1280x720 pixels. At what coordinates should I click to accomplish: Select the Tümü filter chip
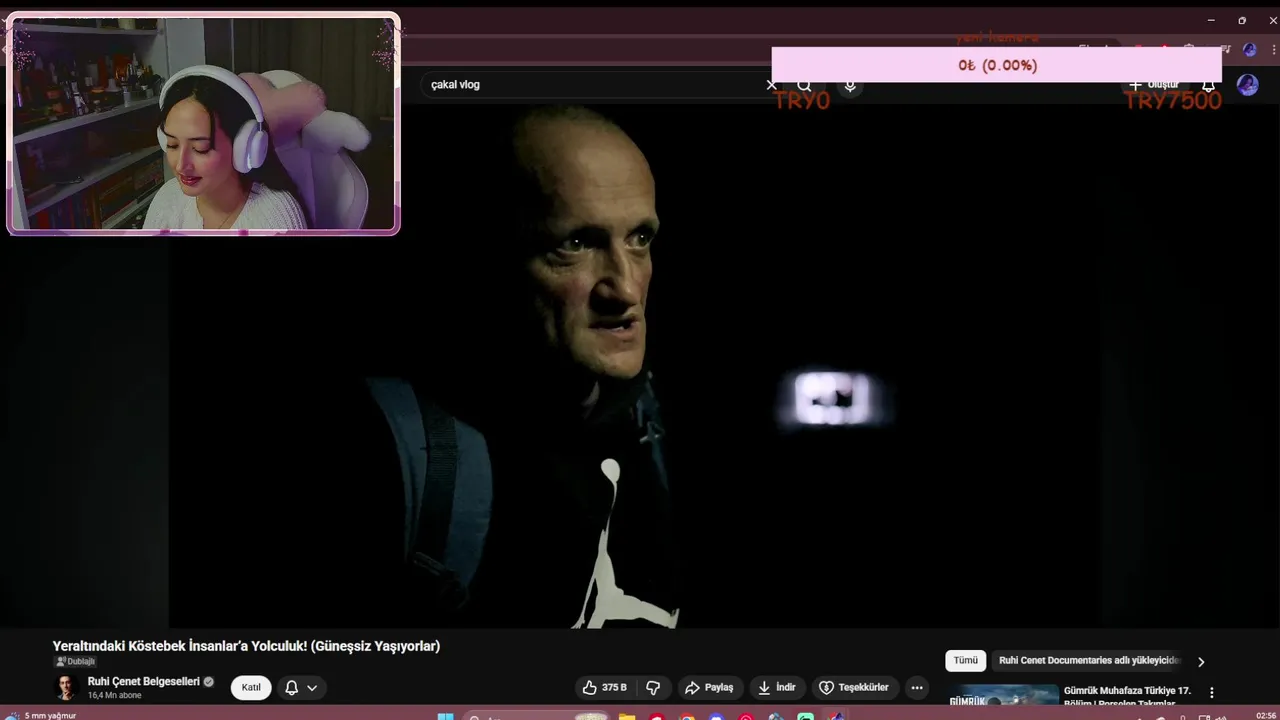point(966,661)
